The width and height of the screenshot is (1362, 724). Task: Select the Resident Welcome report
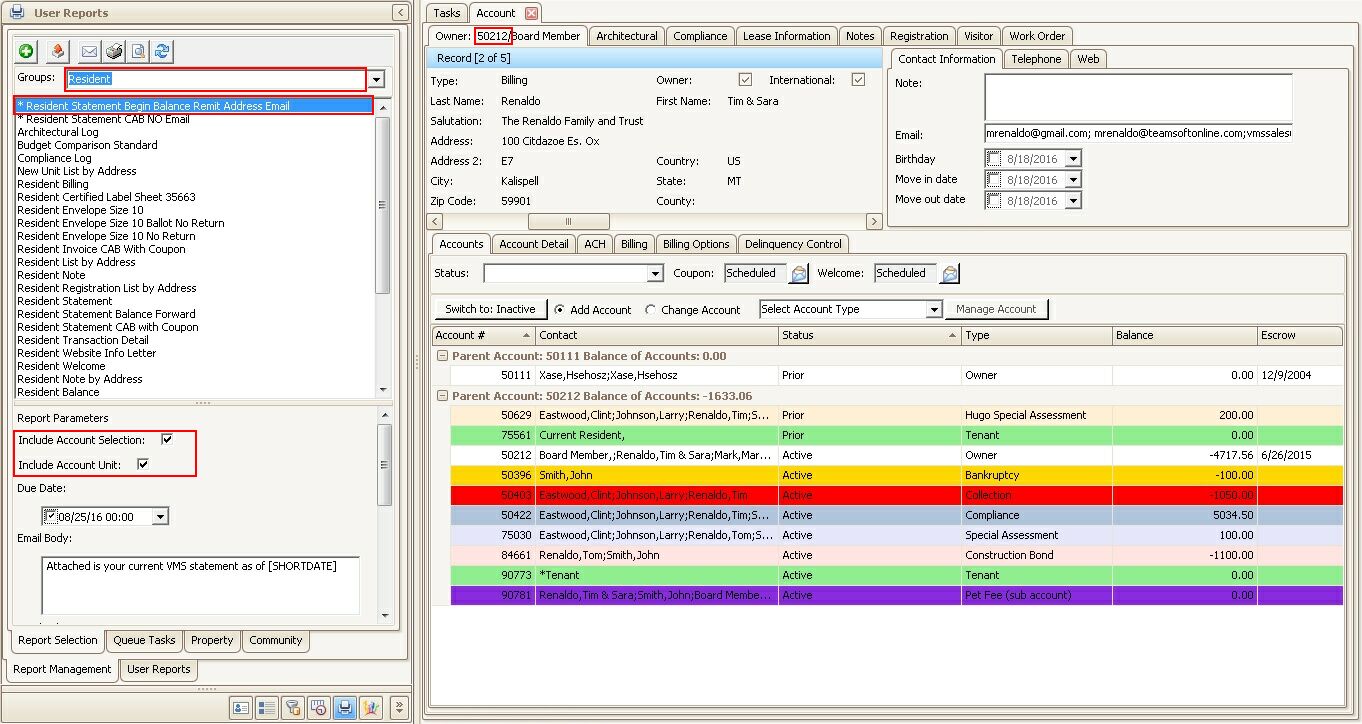61,366
